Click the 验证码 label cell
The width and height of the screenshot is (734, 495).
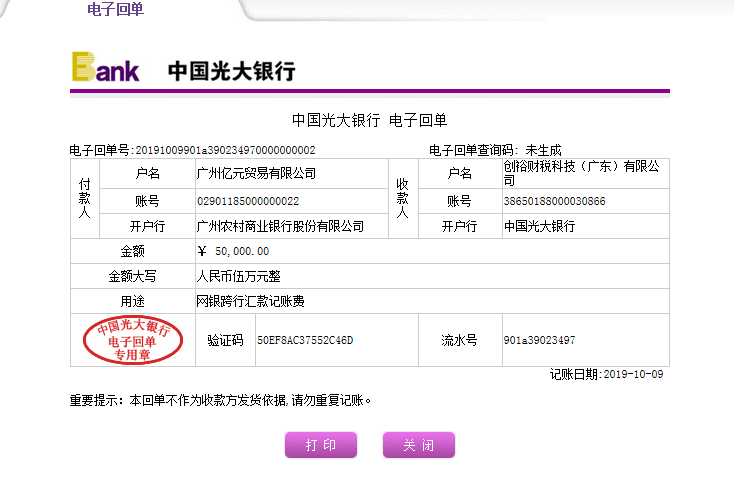[225, 340]
